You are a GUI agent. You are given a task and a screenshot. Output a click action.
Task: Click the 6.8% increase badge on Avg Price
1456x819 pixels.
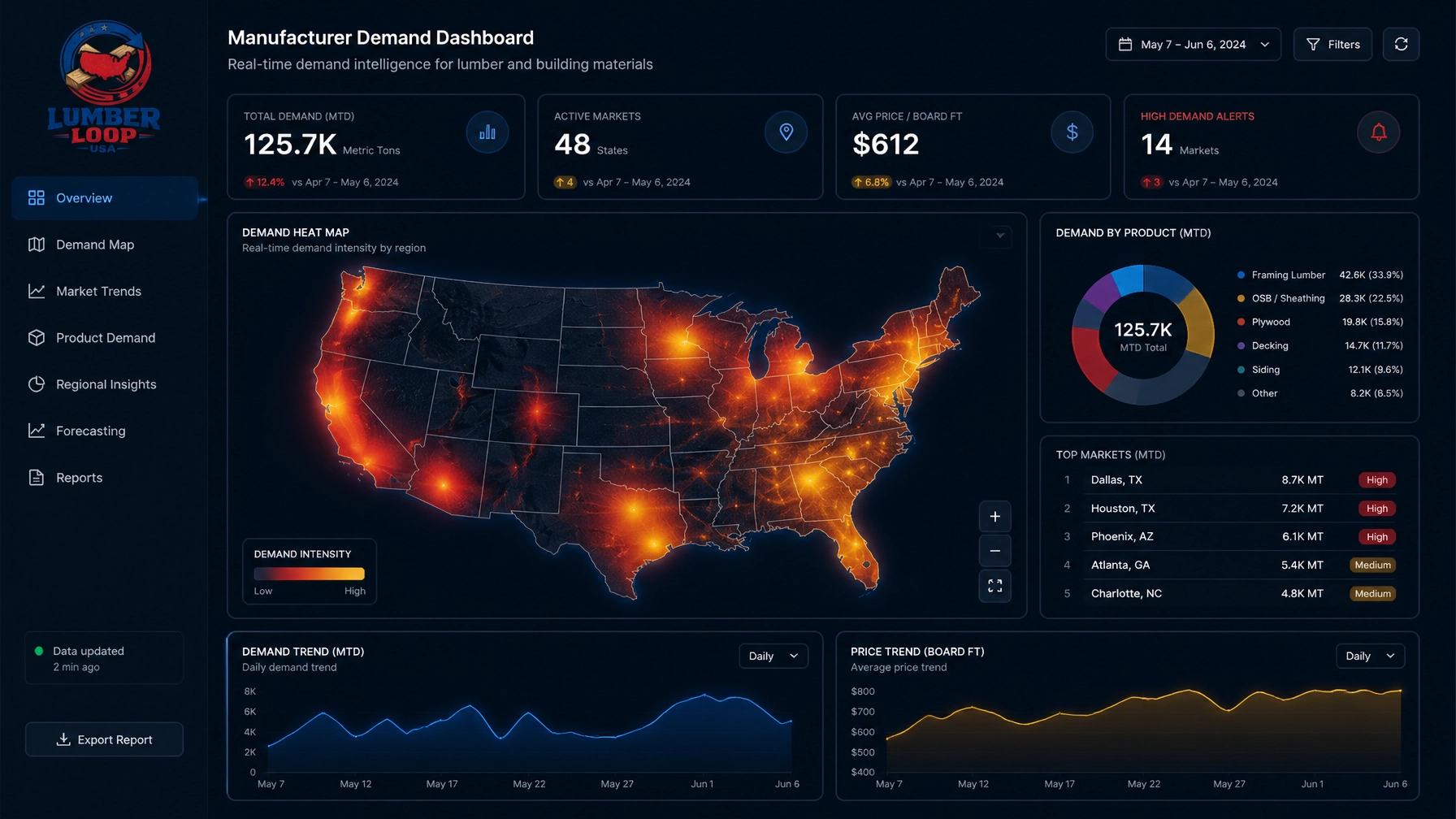tap(871, 182)
